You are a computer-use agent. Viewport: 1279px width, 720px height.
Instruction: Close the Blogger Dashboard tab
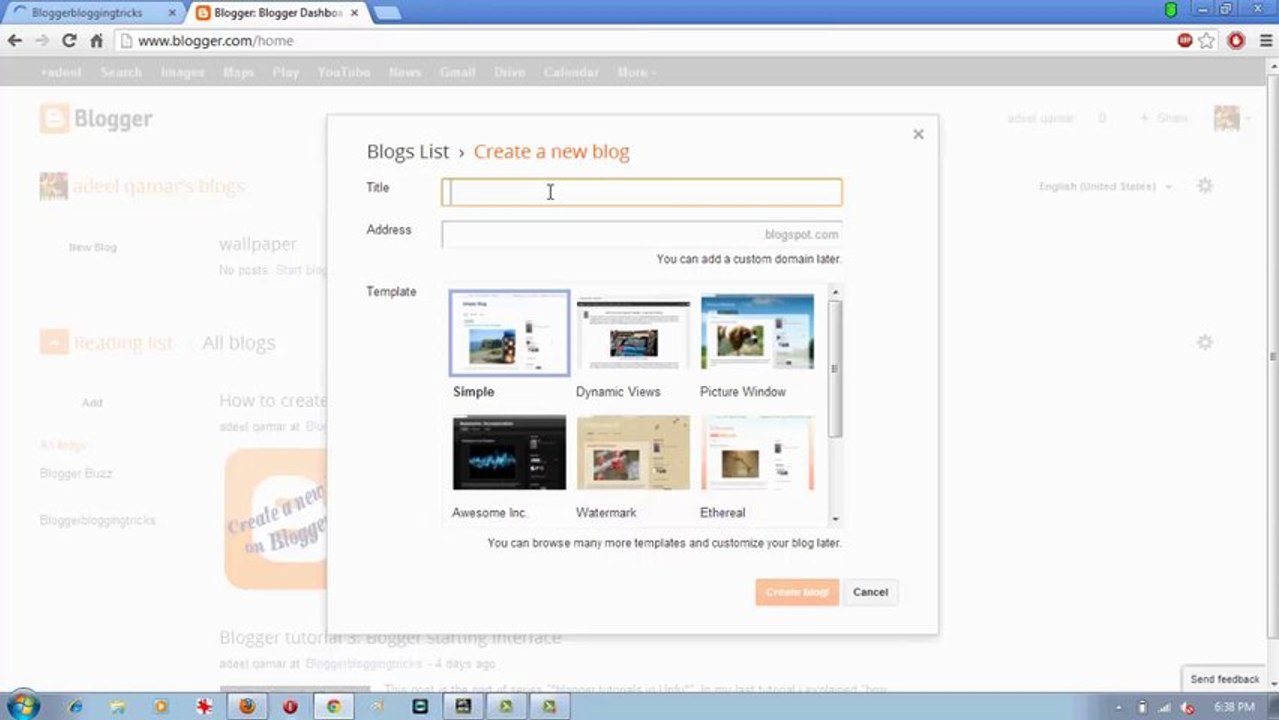coord(354,13)
